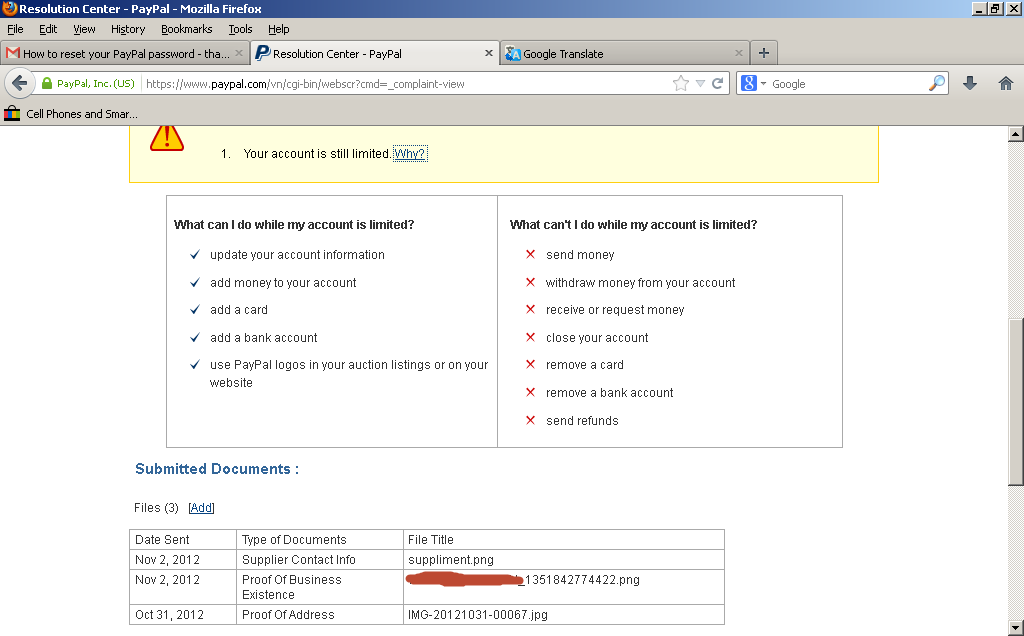Click the suppliment.png file title
This screenshot has height=636, width=1024.
pos(451,560)
